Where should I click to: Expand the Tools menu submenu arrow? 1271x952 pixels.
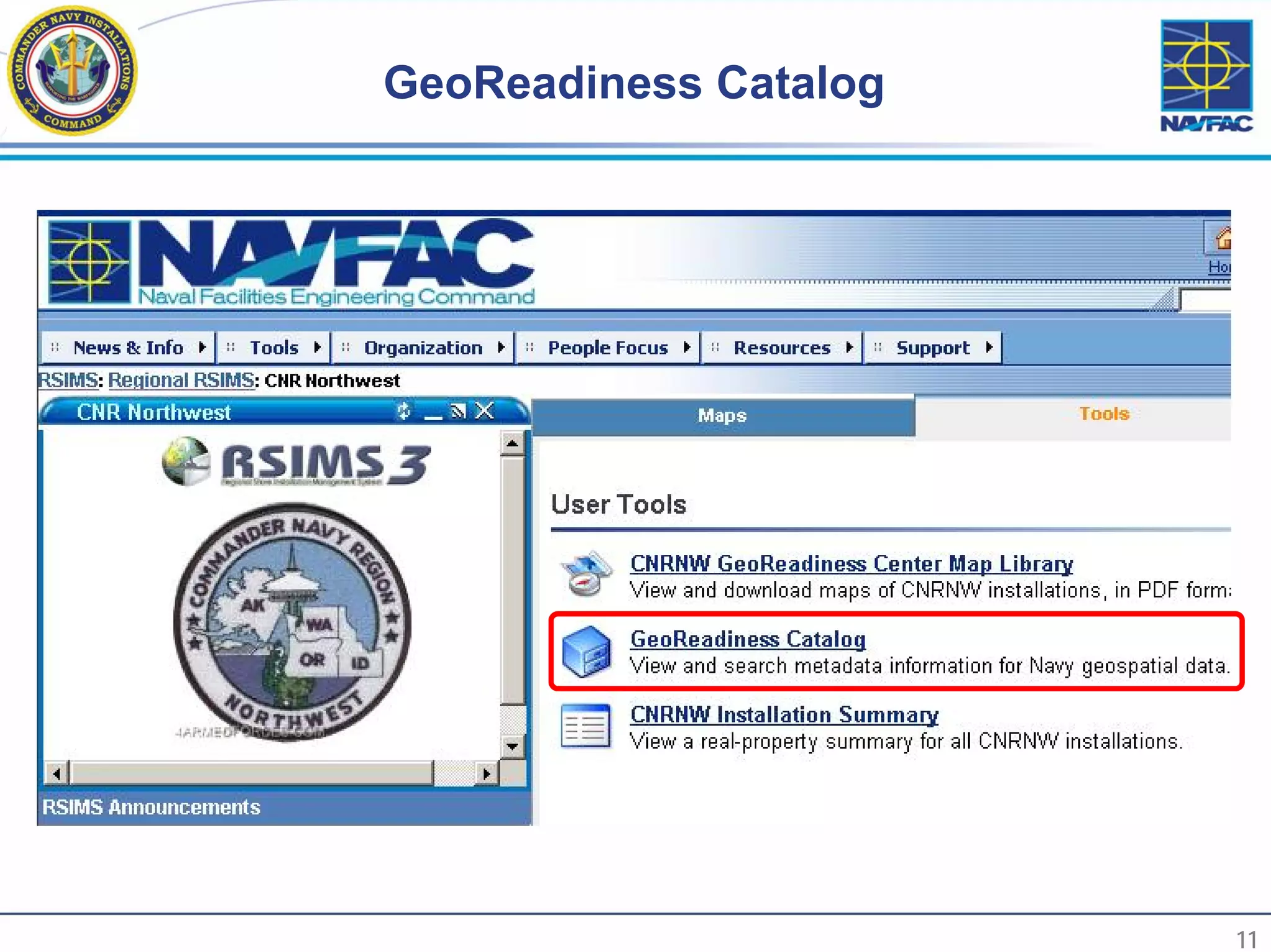coord(317,348)
